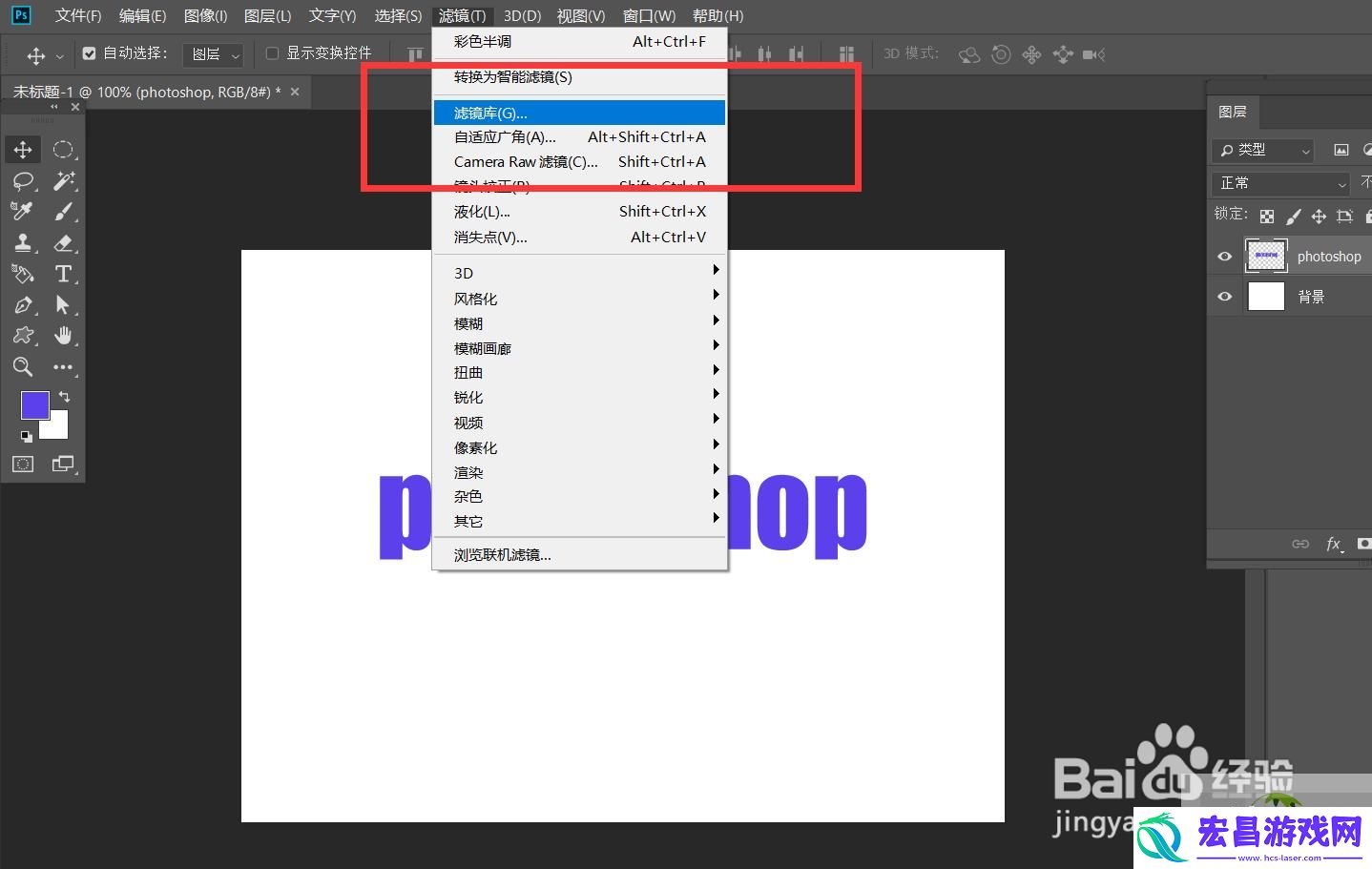Open the Edit Toolbar three-dots button
1372x869 pixels.
63,367
